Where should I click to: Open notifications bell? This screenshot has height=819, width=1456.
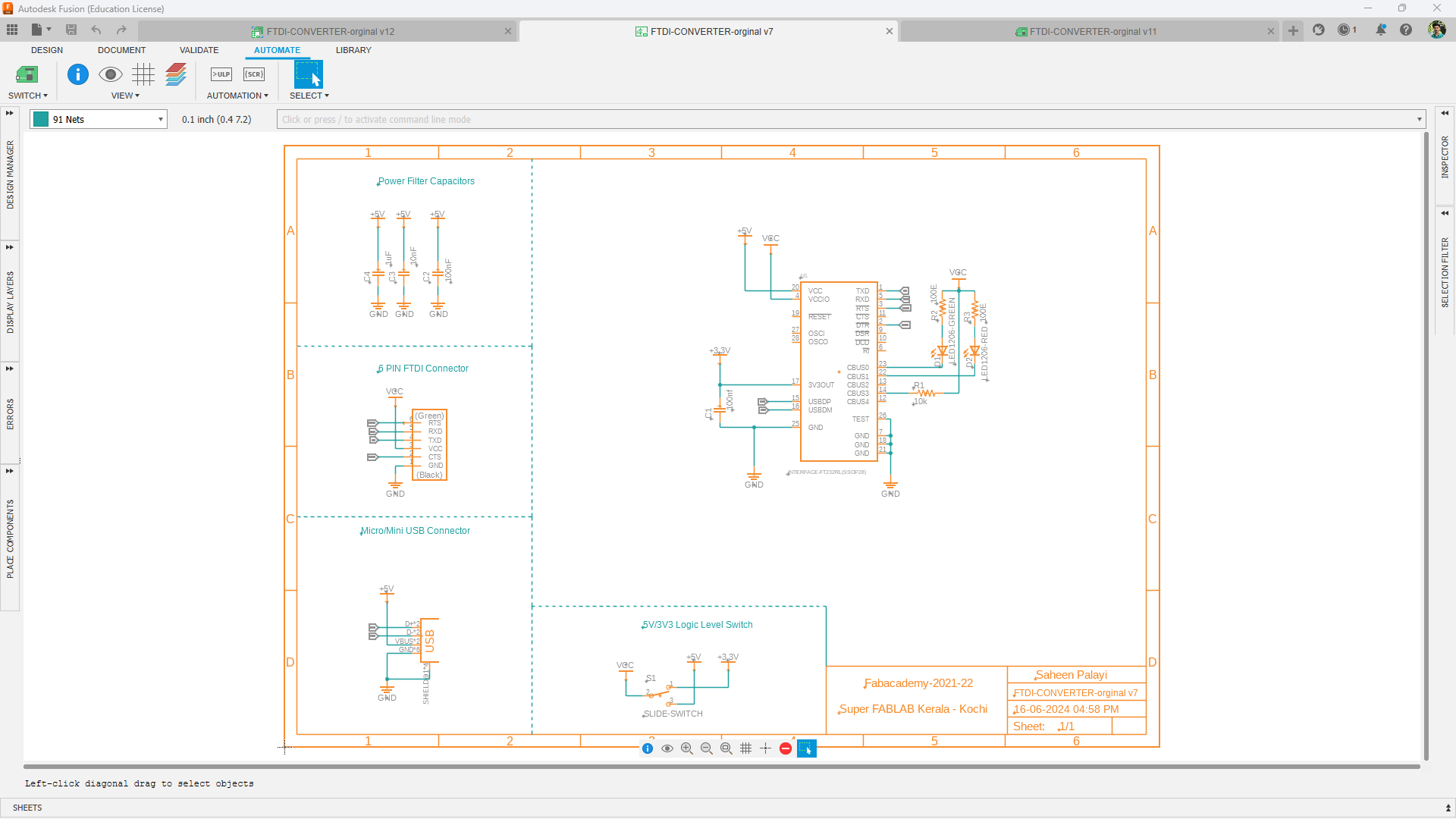(x=1381, y=30)
